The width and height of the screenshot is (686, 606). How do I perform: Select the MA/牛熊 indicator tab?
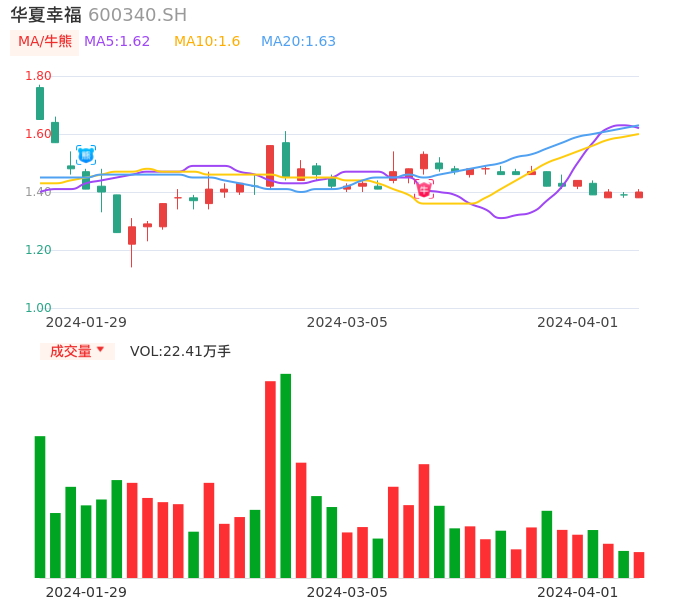pos(45,42)
